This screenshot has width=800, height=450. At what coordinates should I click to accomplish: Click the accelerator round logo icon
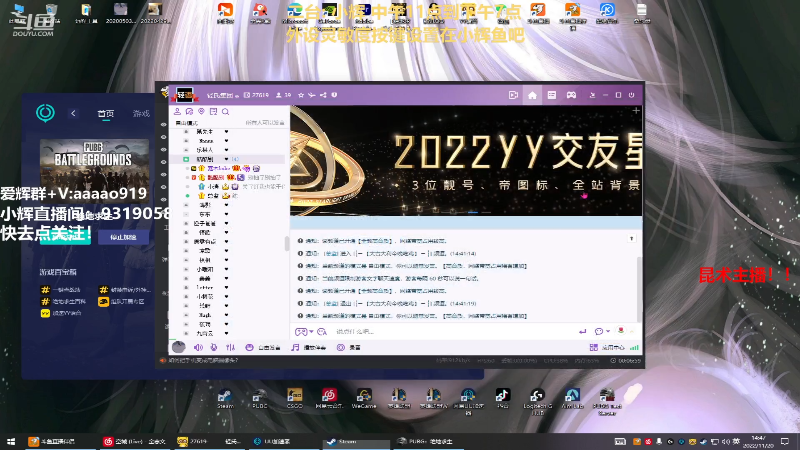pos(45,112)
